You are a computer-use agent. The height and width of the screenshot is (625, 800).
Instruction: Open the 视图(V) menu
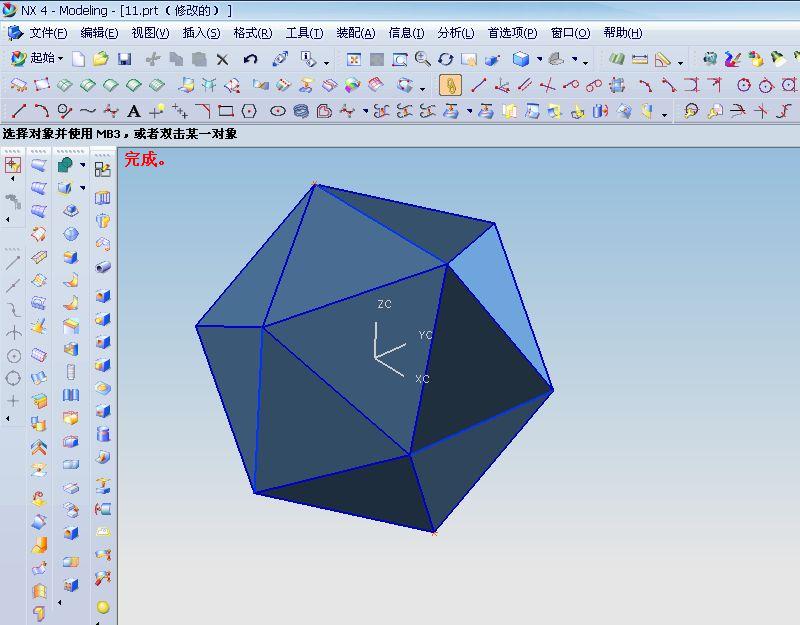point(150,33)
